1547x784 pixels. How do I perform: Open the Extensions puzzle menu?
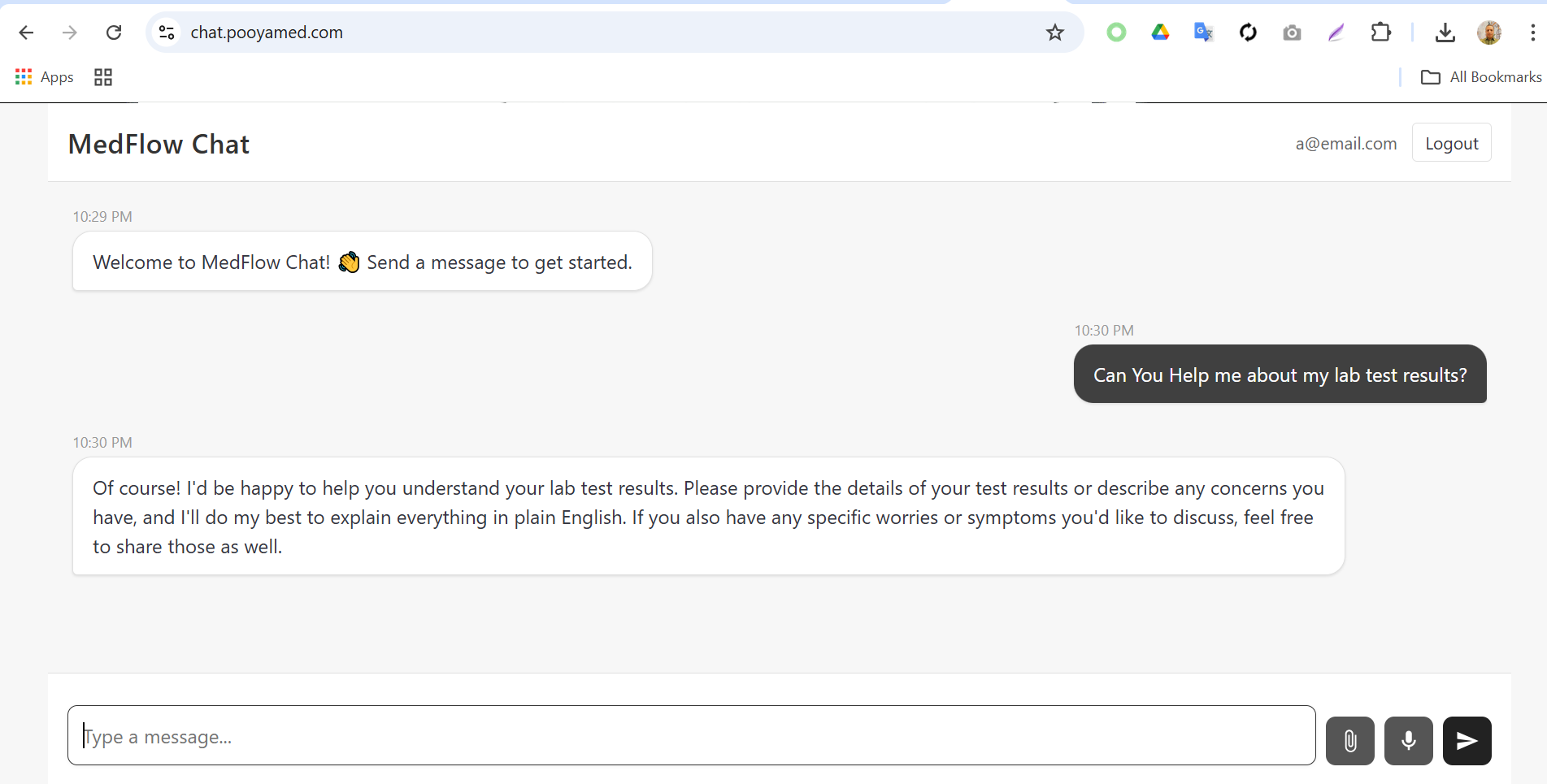[1380, 32]
